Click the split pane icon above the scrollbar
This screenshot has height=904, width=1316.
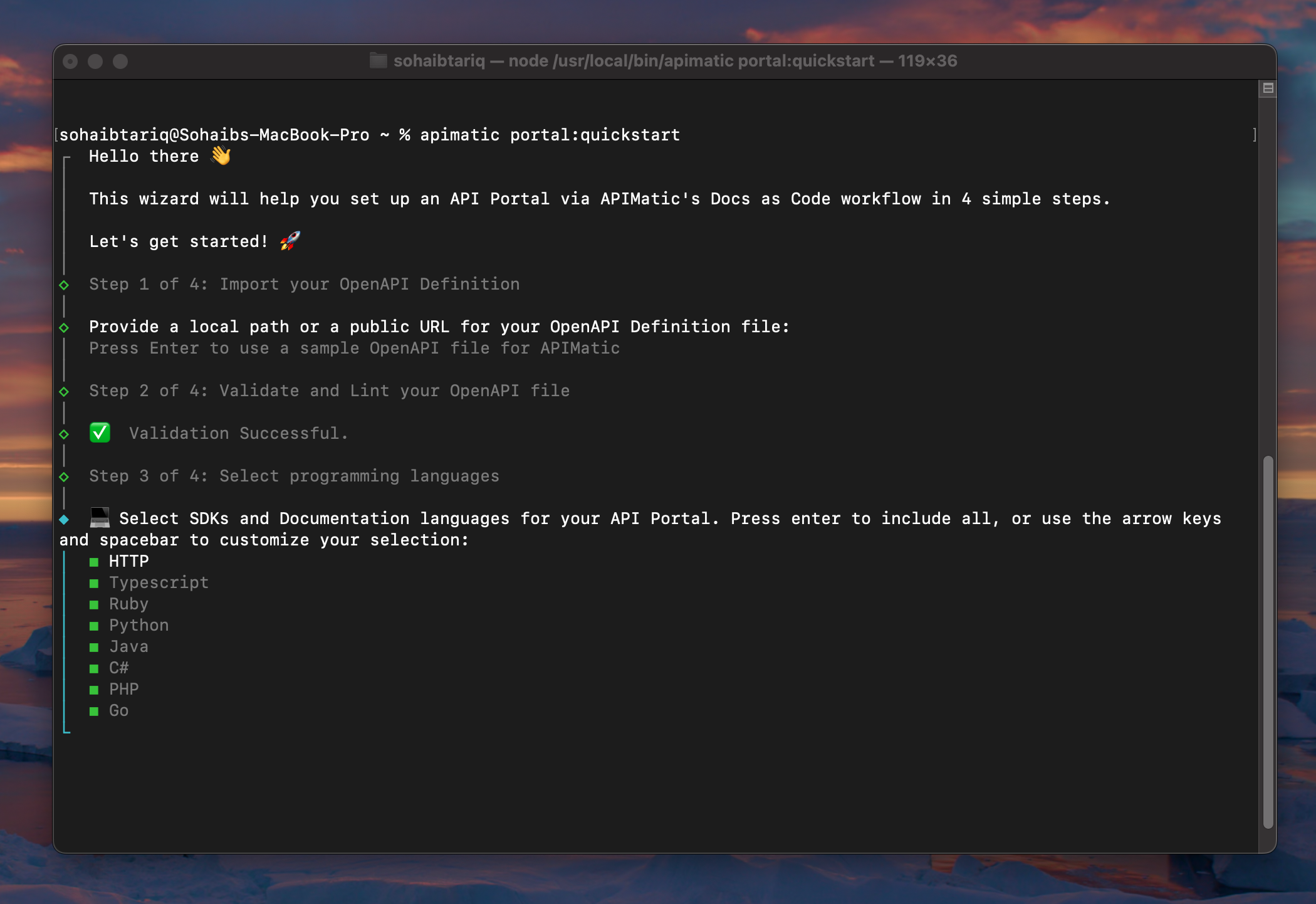coord(1268,88)
